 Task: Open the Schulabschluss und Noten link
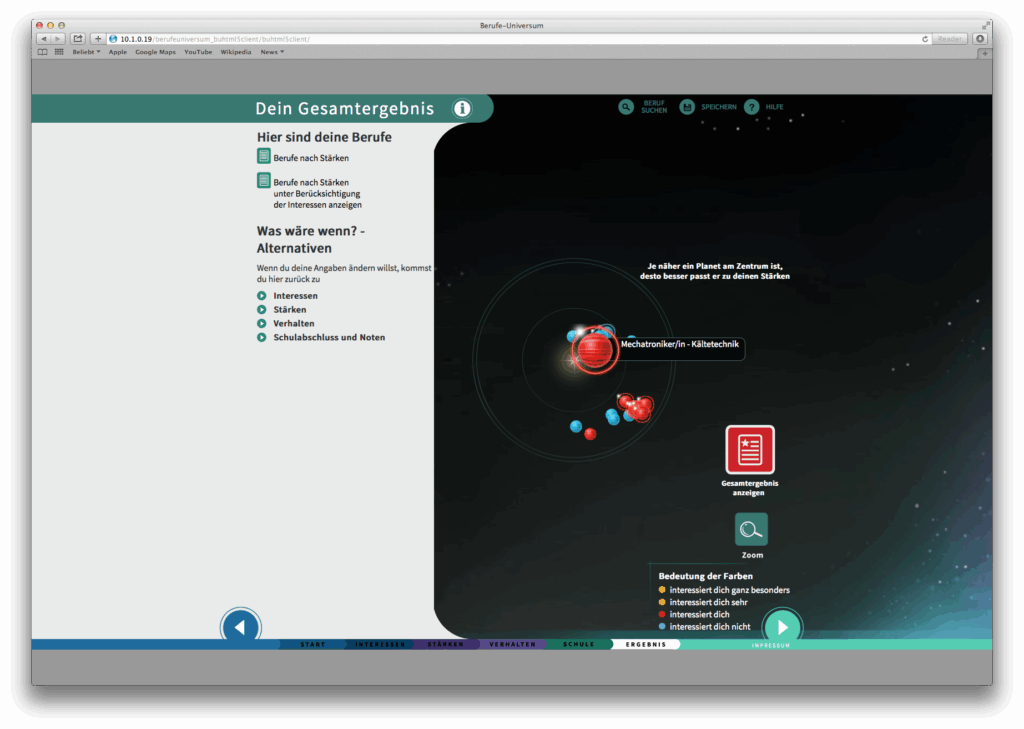click(x=328, y=338)
